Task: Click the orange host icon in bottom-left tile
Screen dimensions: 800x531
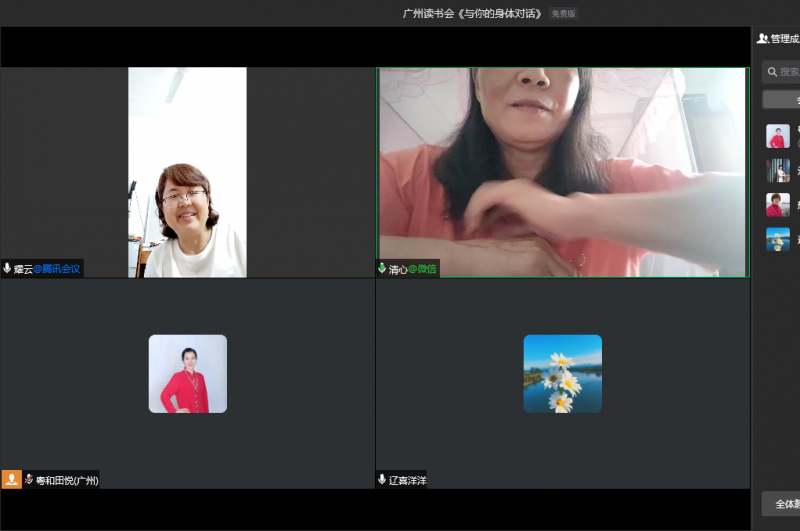Action: pyautogui.click(x=11, y=480)
